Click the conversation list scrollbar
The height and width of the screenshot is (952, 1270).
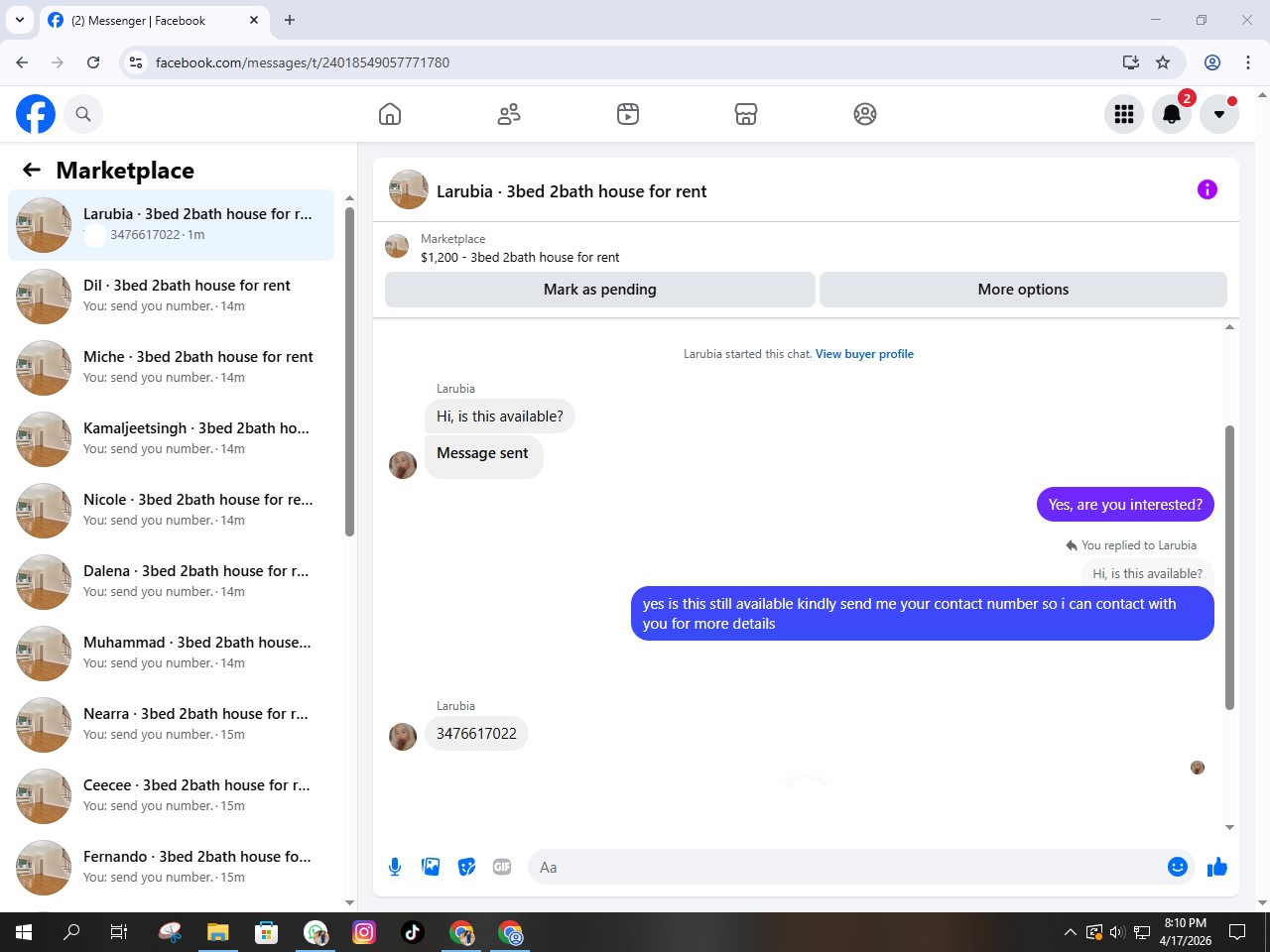(x=349, y=372)
